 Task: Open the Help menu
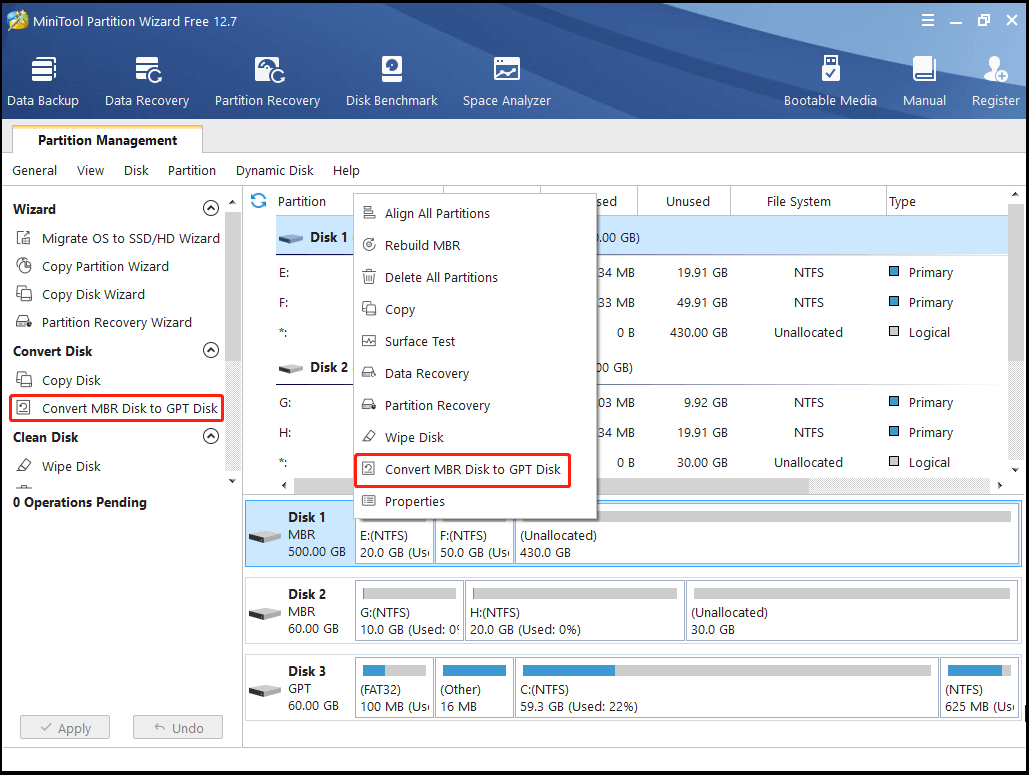click(346, 171)
